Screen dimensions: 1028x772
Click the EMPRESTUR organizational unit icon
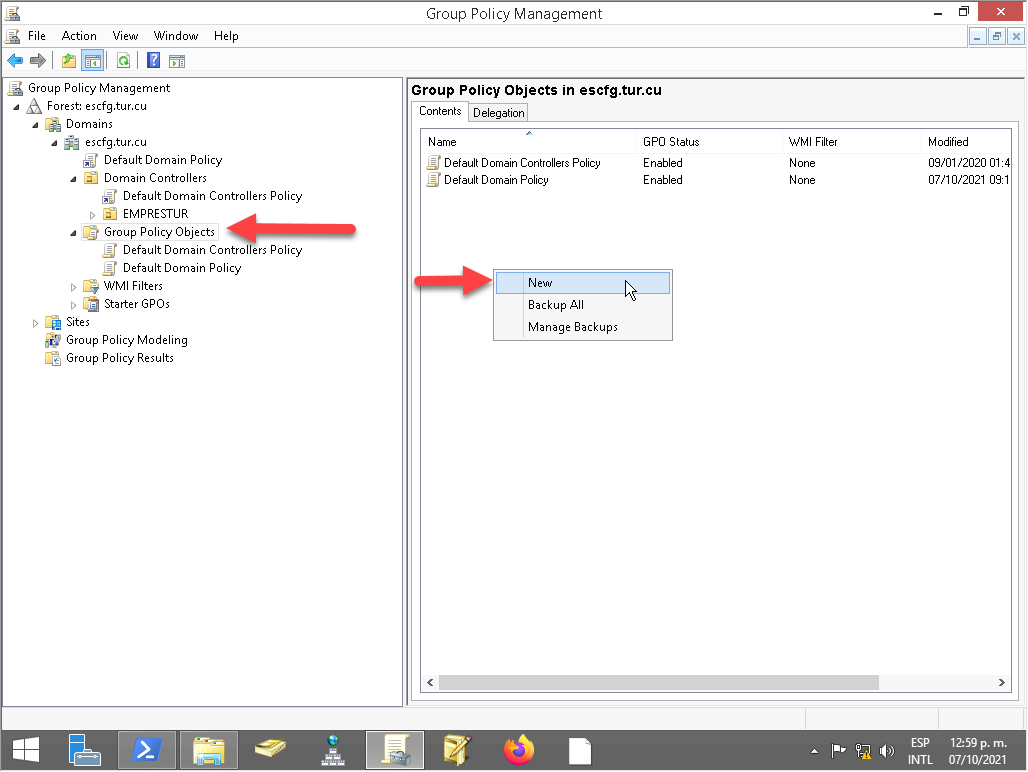tap(110, 214)
